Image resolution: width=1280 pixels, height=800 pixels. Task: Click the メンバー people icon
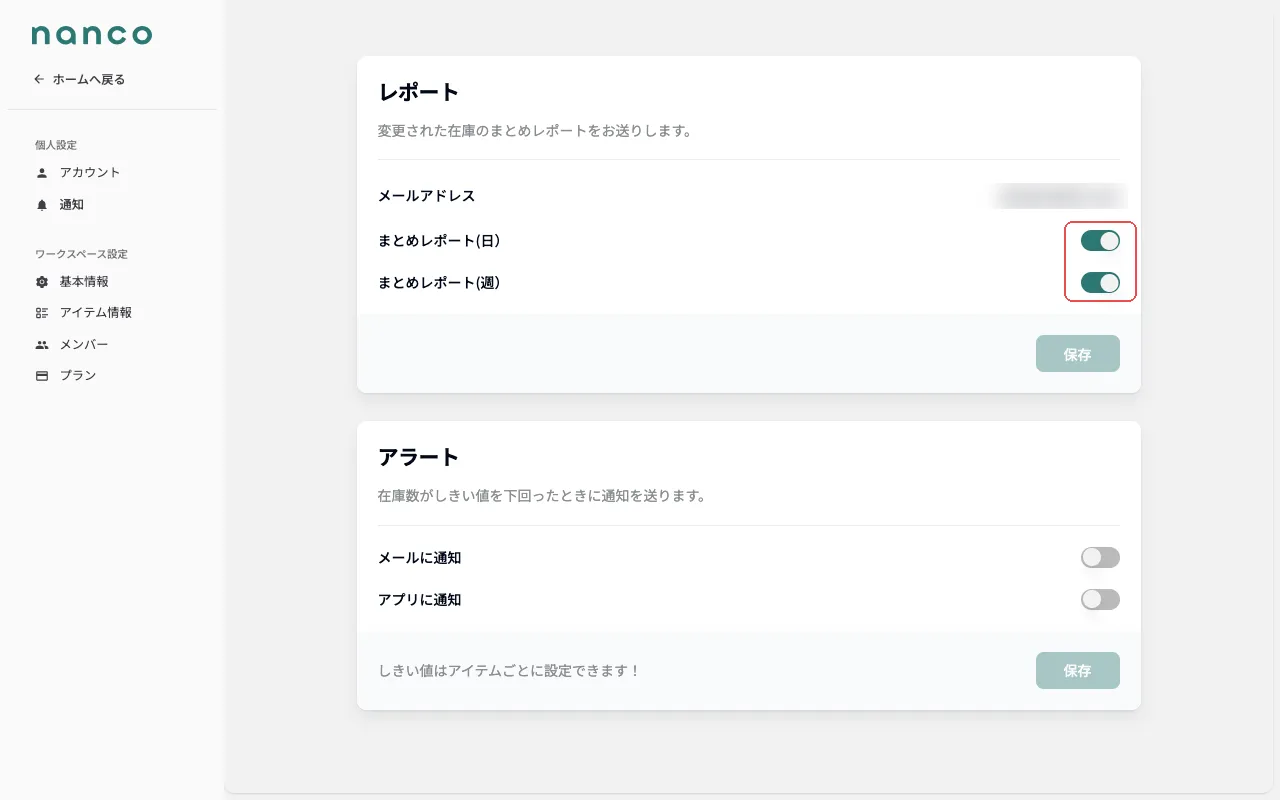(x=42, y=345)
